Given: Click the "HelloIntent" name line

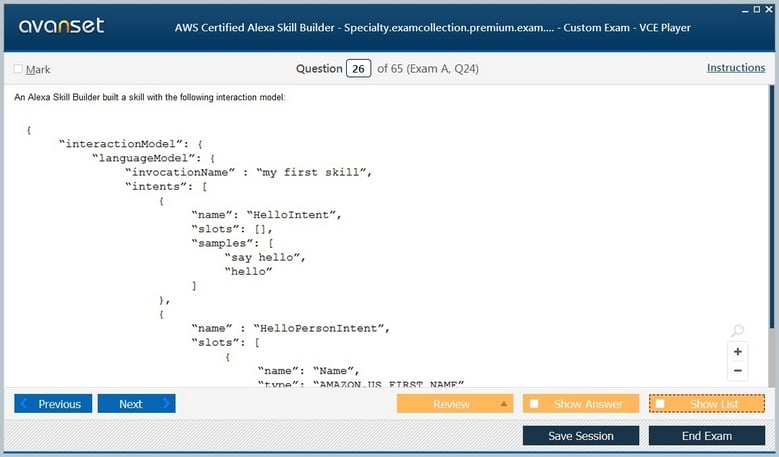Looking at the screenshot, I should (266, 215).
